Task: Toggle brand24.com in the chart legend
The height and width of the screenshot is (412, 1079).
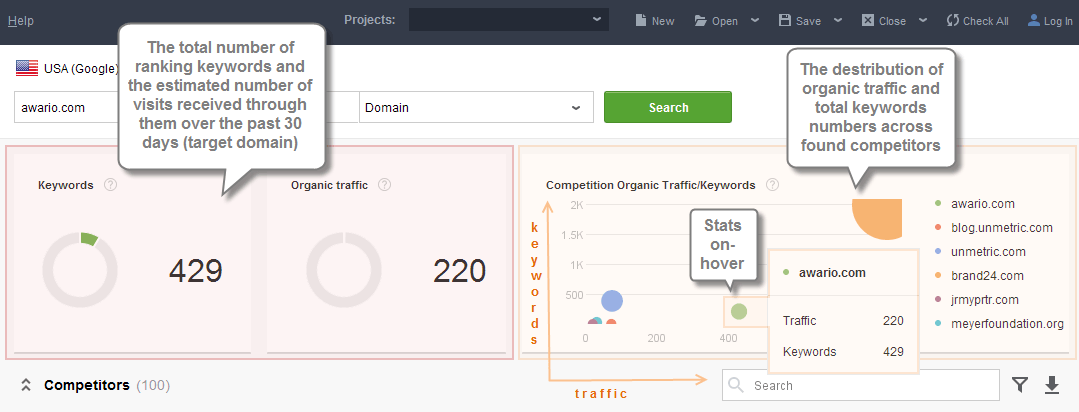Action: coord(987,276)
